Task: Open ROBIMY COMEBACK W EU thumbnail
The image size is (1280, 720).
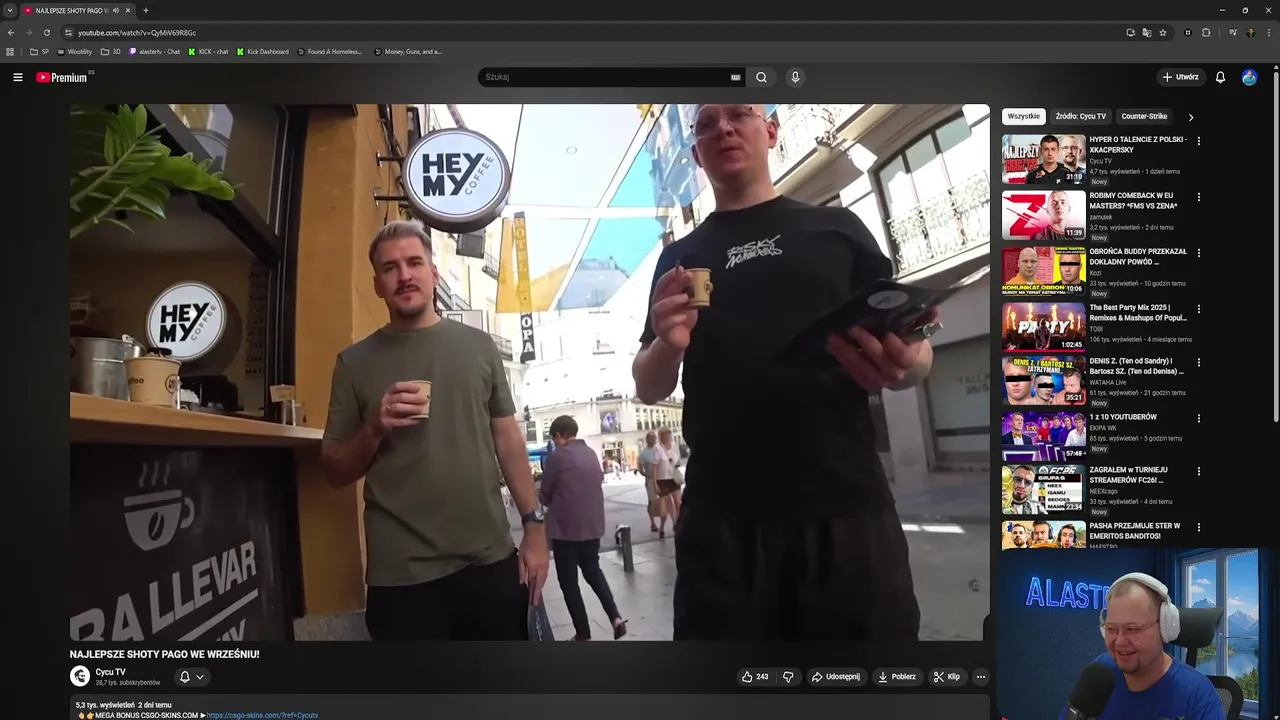Action: coord(1043,215)
